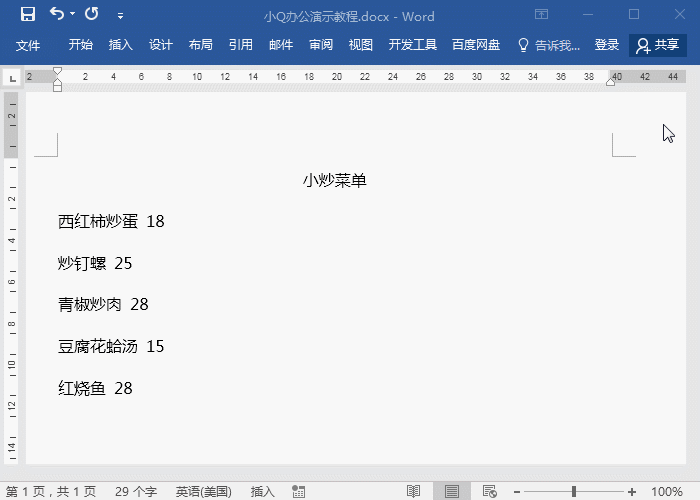Click the 告诉我 lightbulb search box

click(549, 45)
